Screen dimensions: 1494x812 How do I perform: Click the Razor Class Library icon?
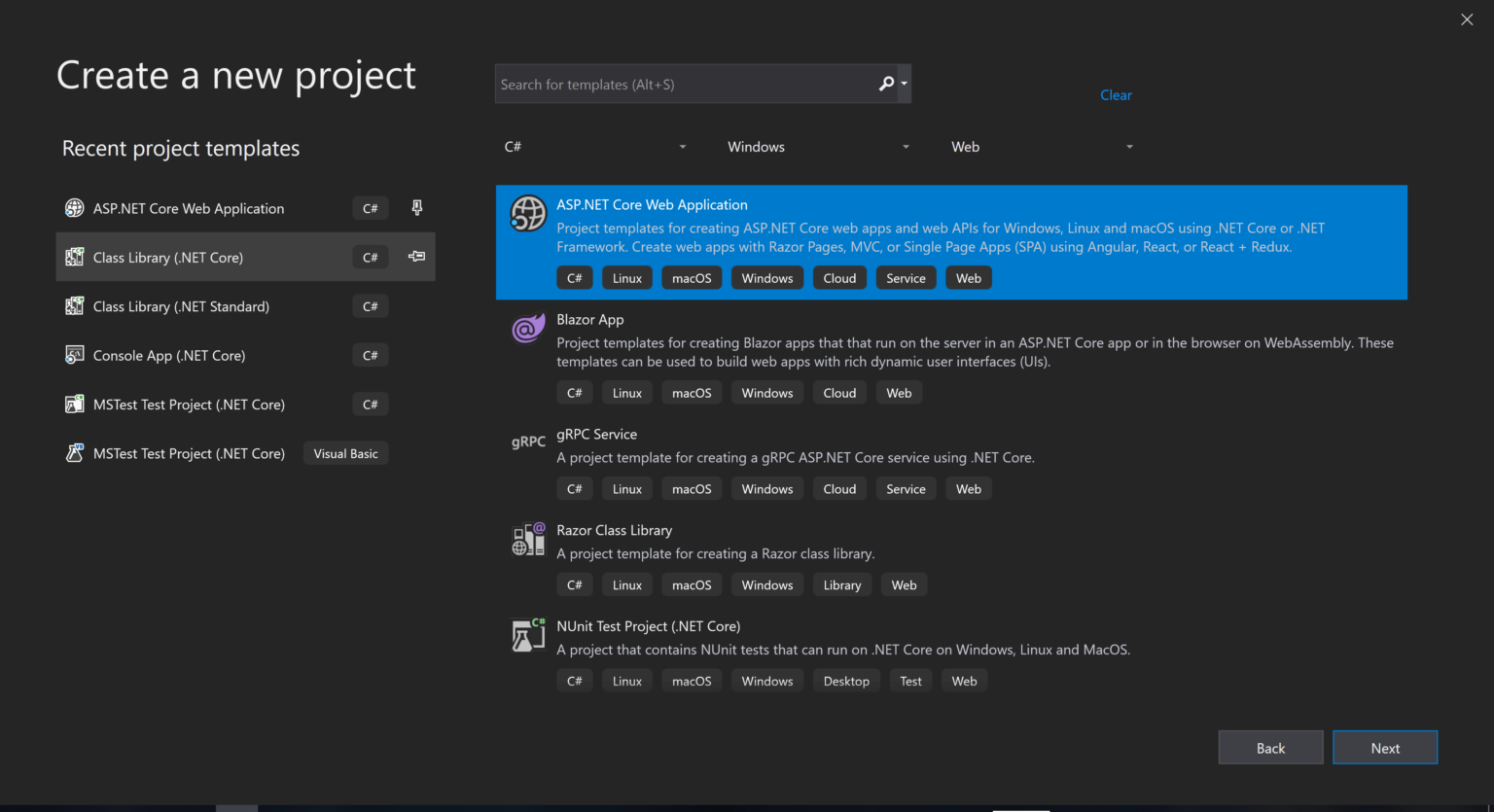[527, 538]
